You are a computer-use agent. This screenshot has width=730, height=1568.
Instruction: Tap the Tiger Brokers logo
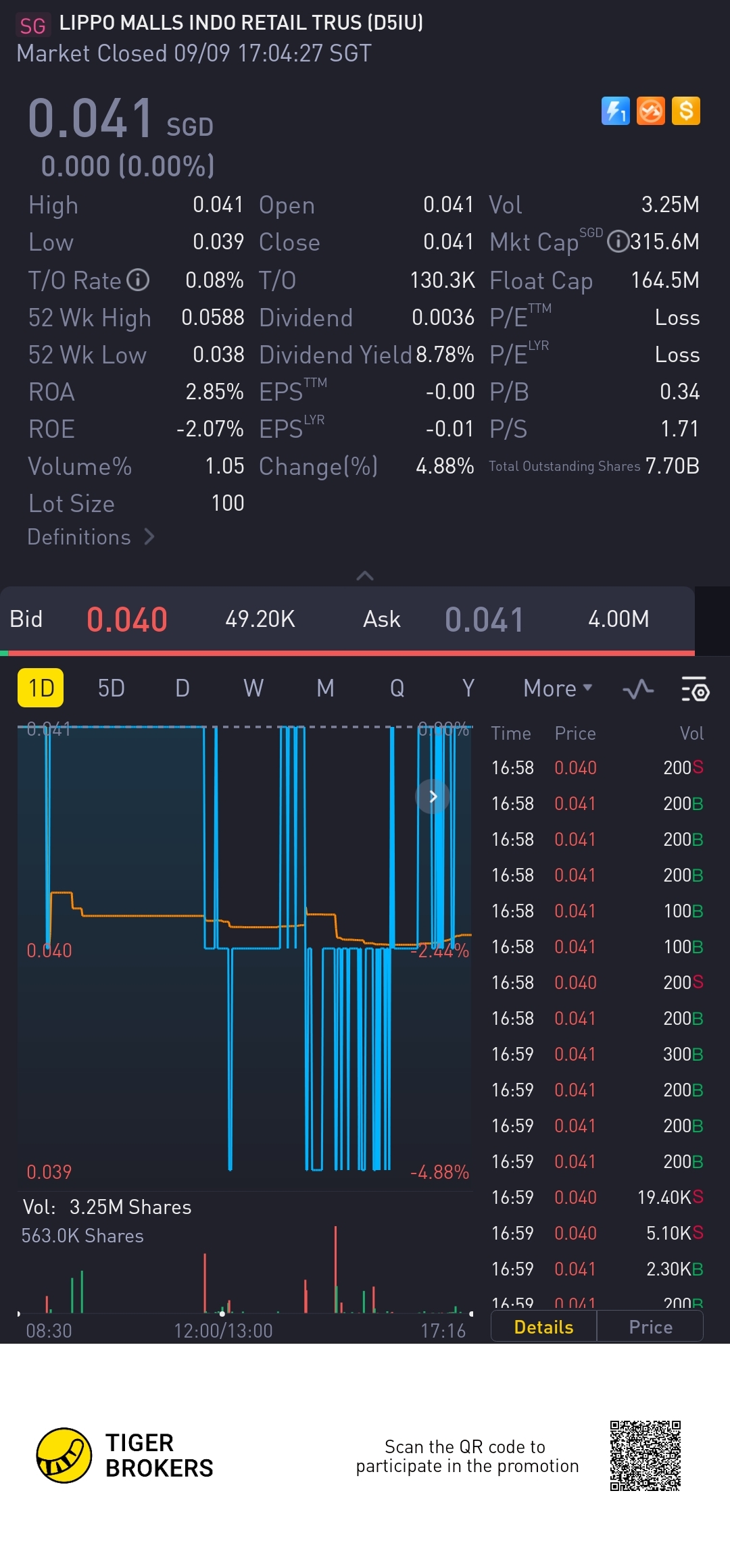coord(125,1455)
